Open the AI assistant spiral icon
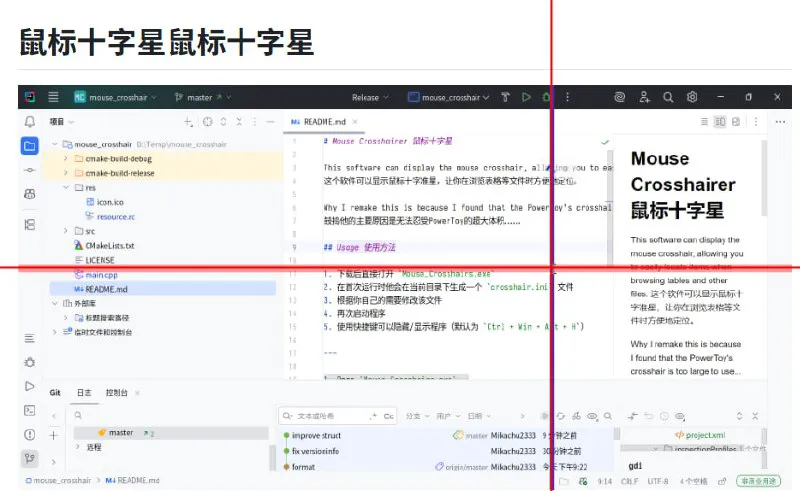This screenshot has height=491, width=800. pos(619,97)
